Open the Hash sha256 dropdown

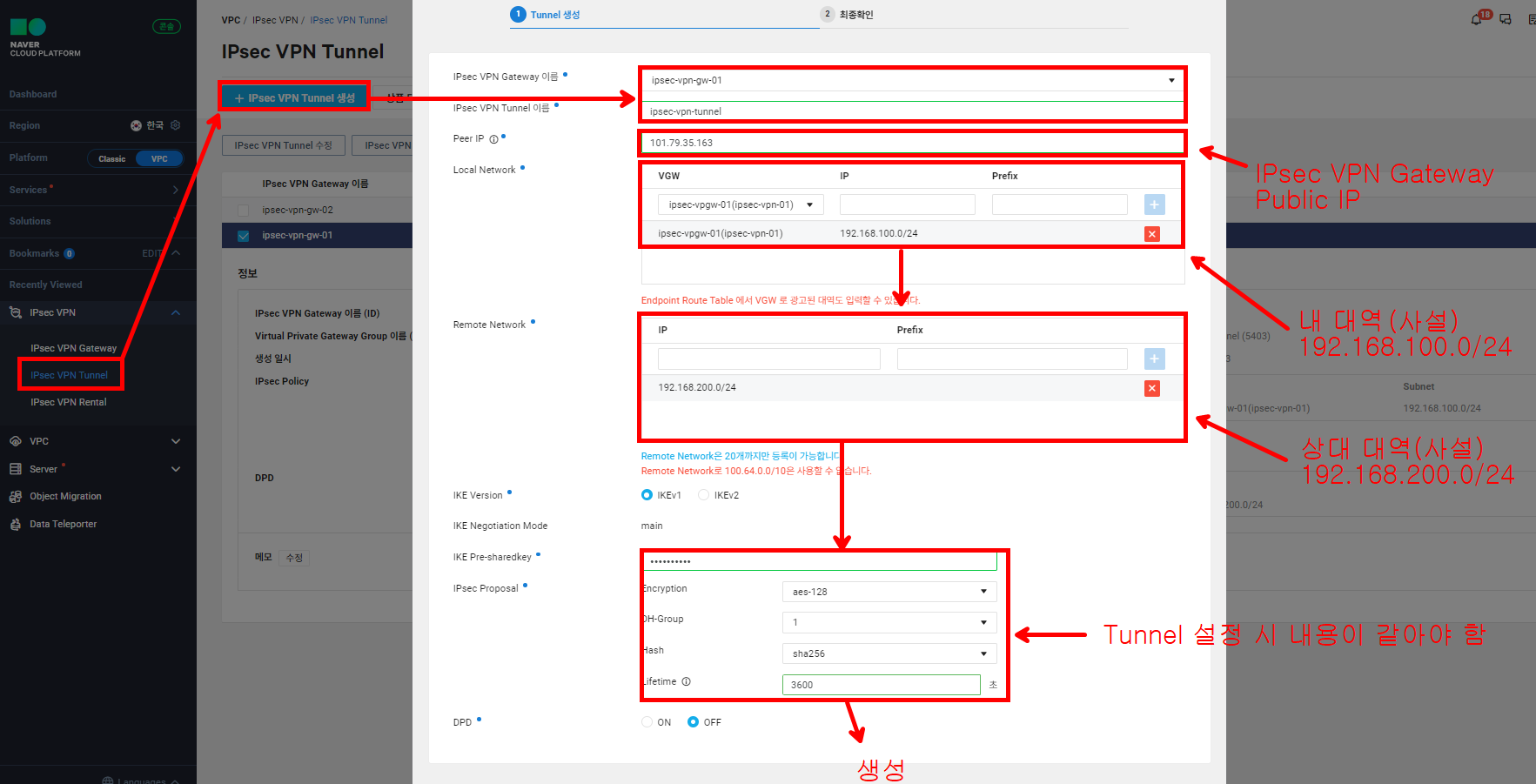(x=889, y=653)
